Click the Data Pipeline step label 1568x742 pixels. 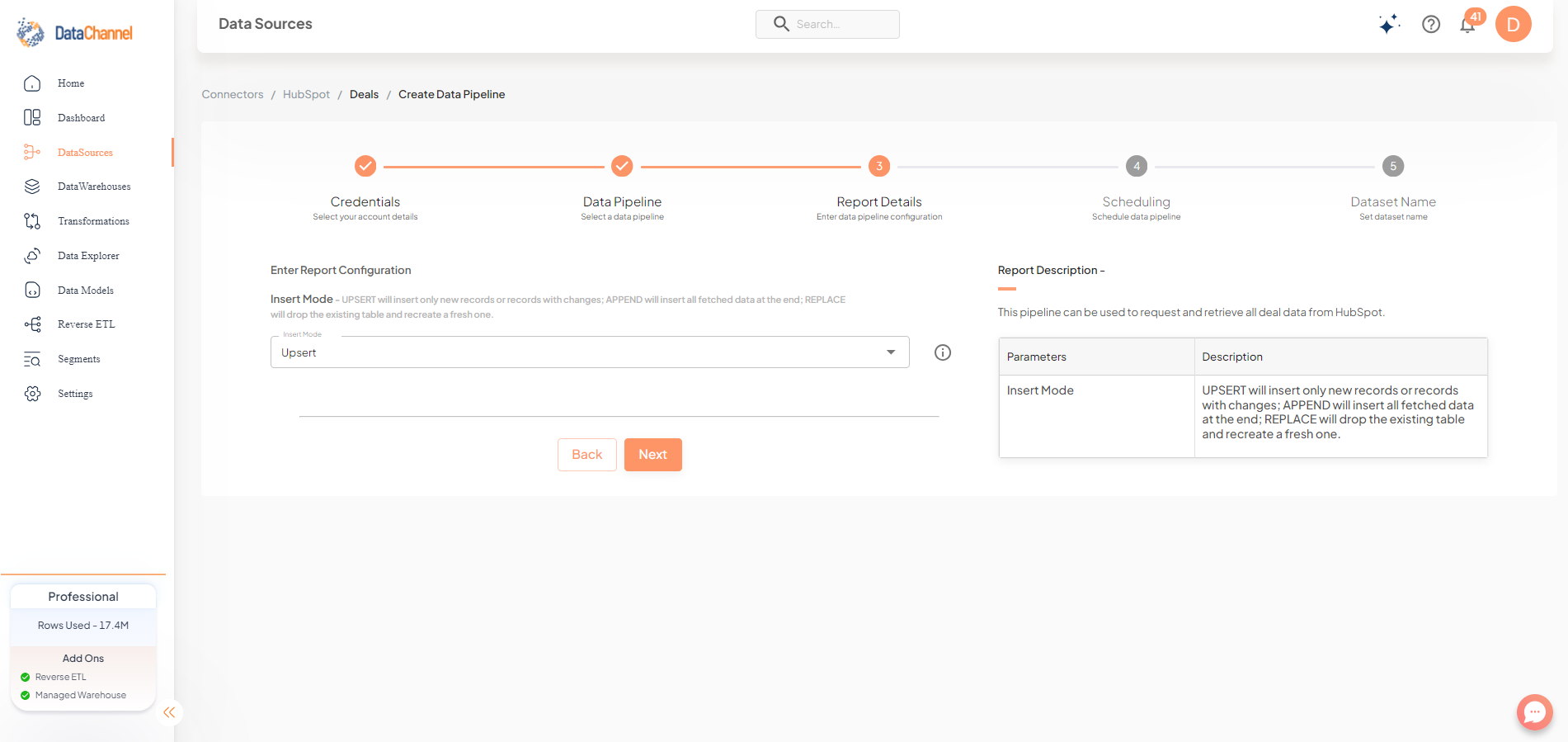[622, 201]
